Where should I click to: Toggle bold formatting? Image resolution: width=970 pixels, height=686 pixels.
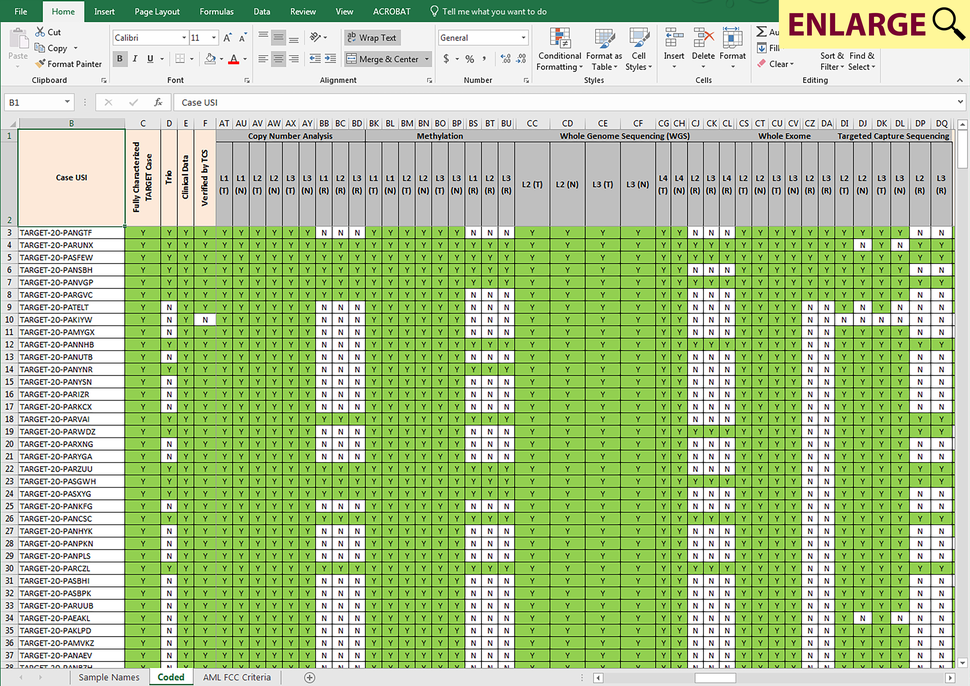pyautogui.click(x=119, y=58)
